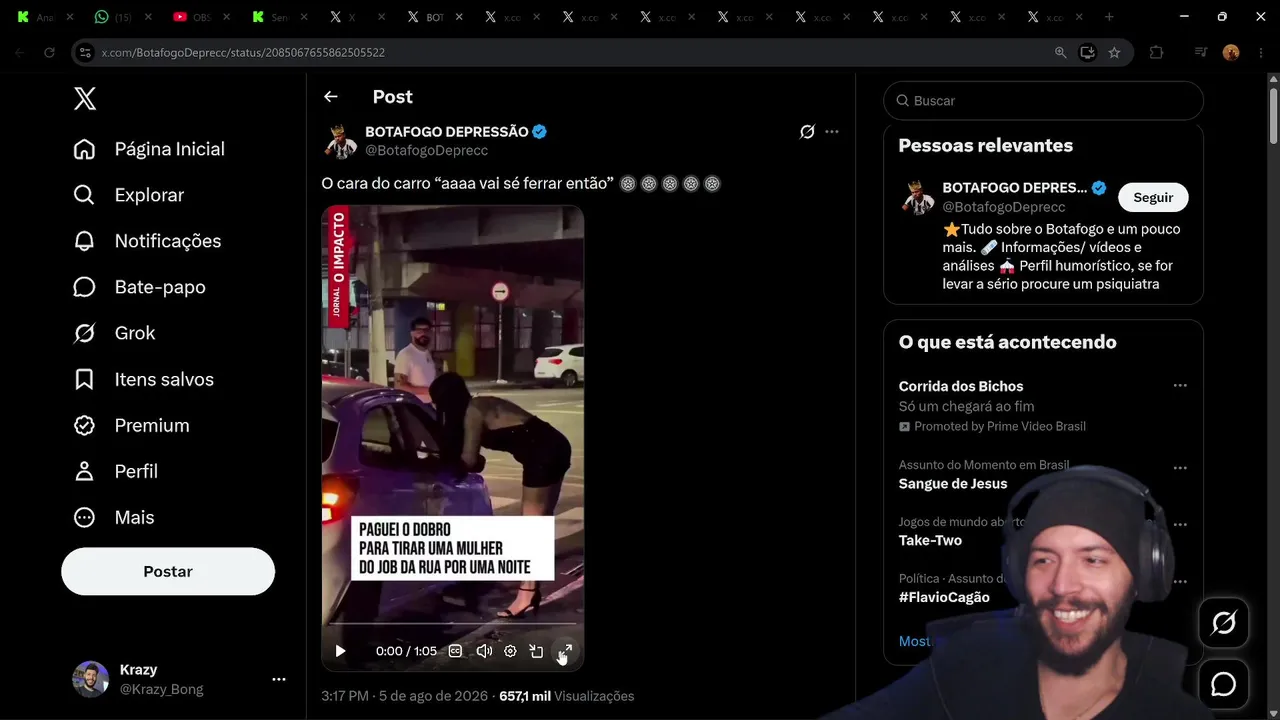Open the Corrida dos Bichos trend

click(961, 386)
